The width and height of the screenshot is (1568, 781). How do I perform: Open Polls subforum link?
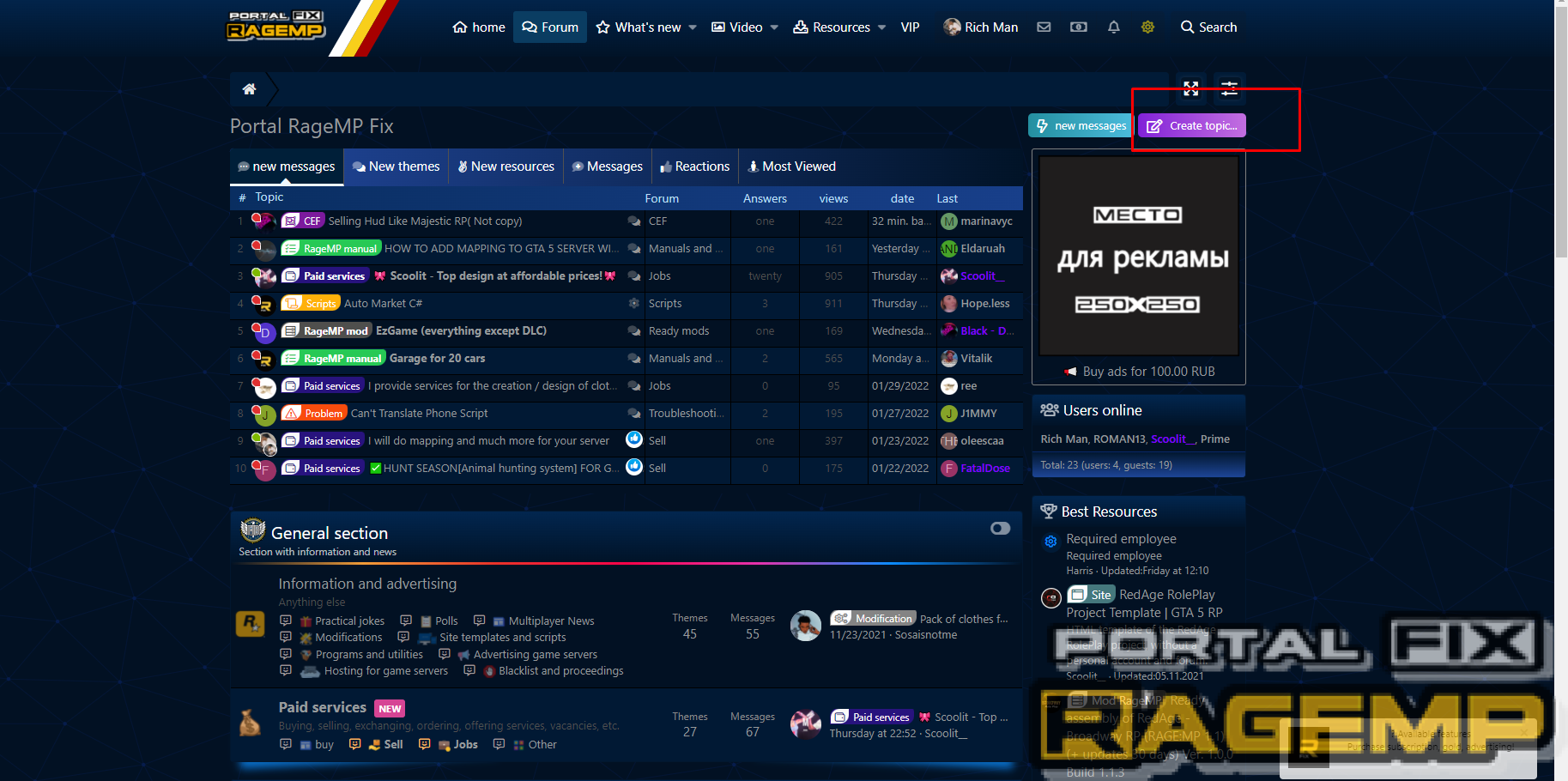pos(446,621)
